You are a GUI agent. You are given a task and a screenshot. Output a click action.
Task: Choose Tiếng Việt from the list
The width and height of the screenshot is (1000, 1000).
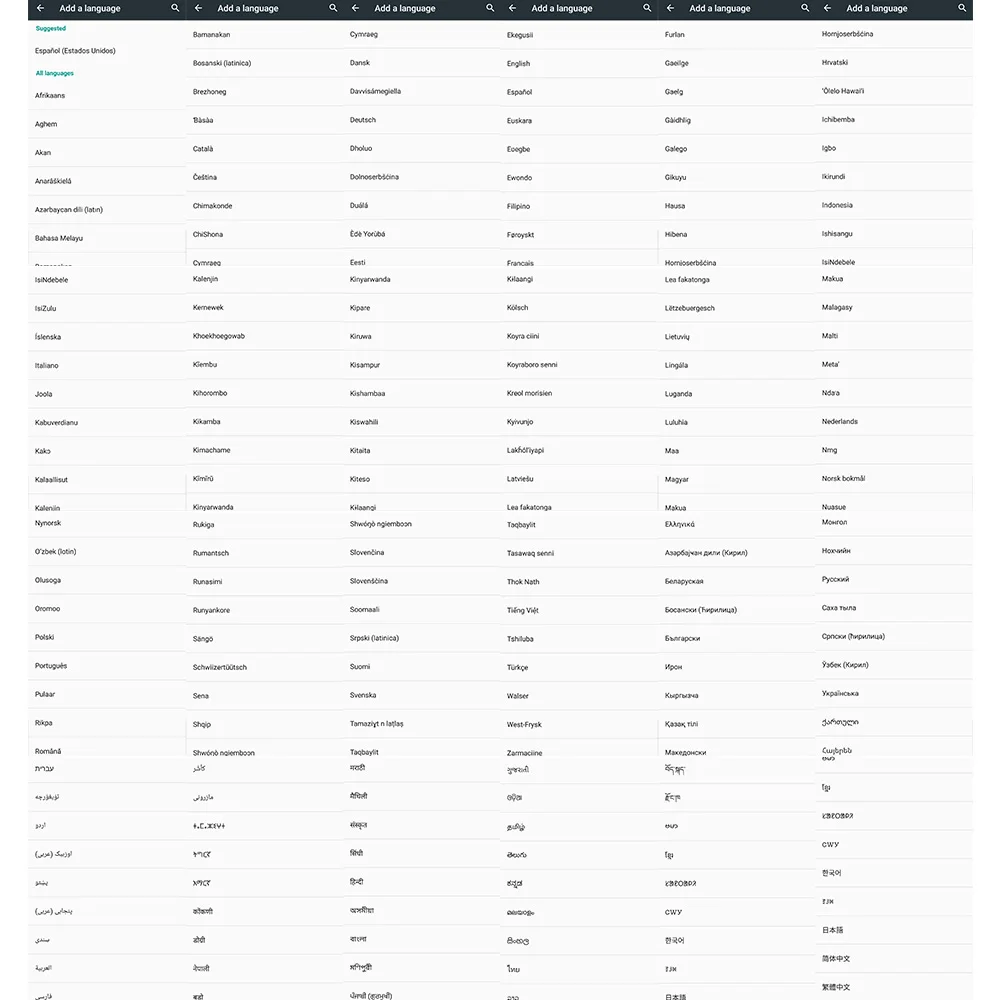pos(578,610)
